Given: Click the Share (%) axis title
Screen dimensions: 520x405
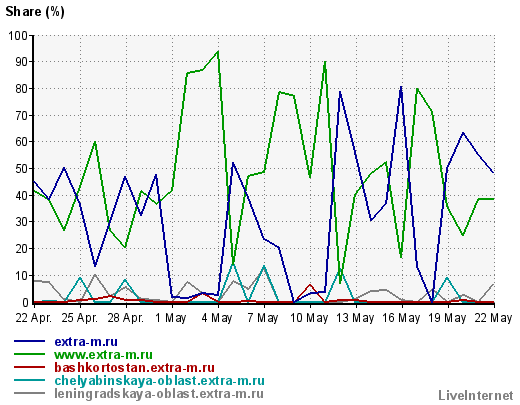Looking at the screenshot, I should coord(35,12).
